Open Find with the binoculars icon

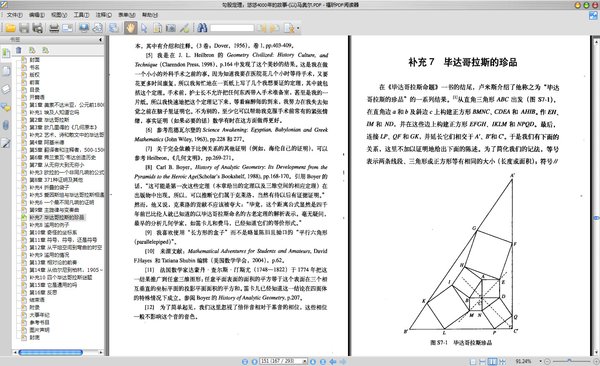pos(202,28)
